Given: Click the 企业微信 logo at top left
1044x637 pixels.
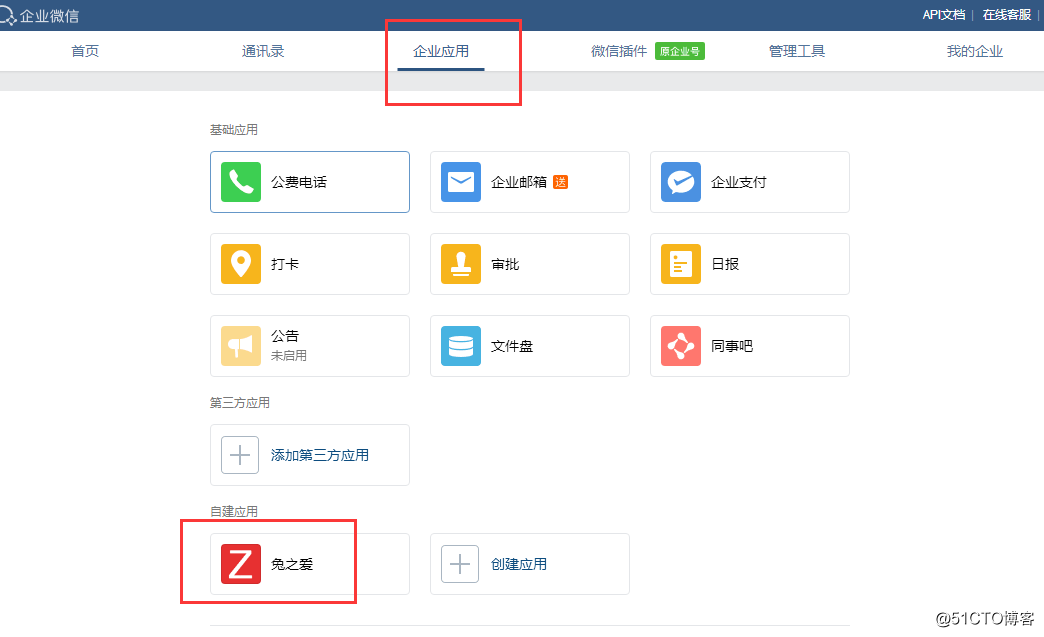Looking at the screenshot, I should click(40, 15).
